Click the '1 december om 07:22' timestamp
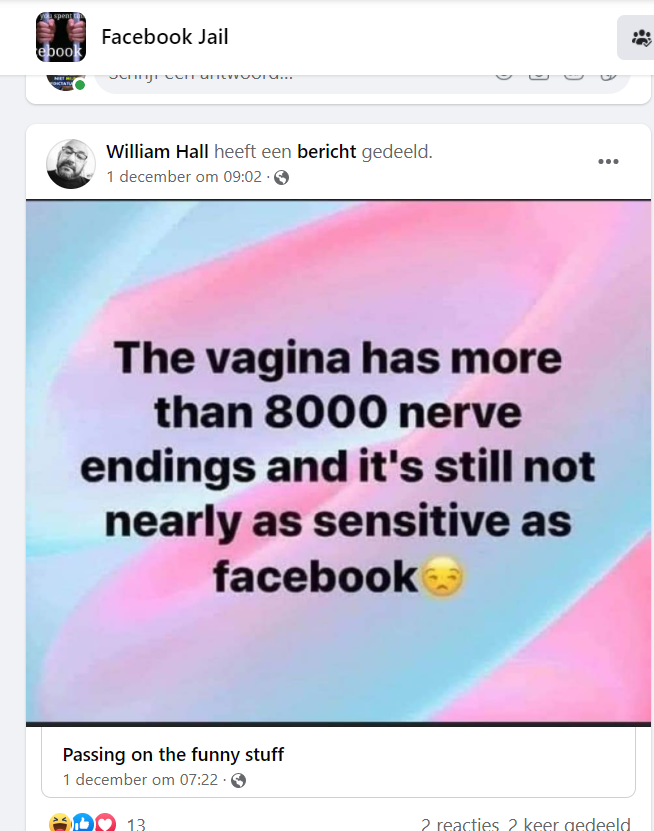Viewport: 654px width, 831px height. point(140,780)
